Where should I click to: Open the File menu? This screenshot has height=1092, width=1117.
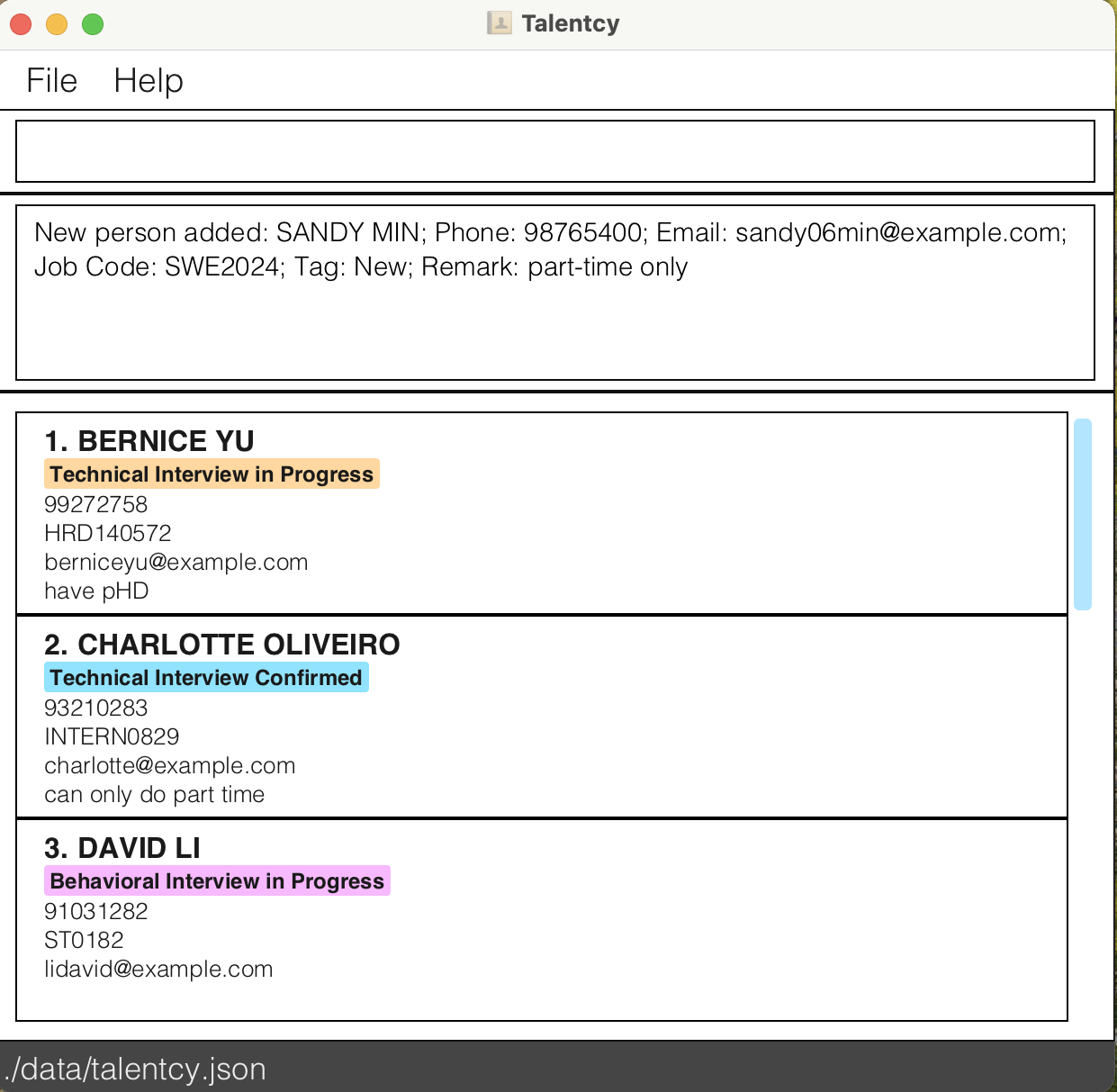pos(51,81)
